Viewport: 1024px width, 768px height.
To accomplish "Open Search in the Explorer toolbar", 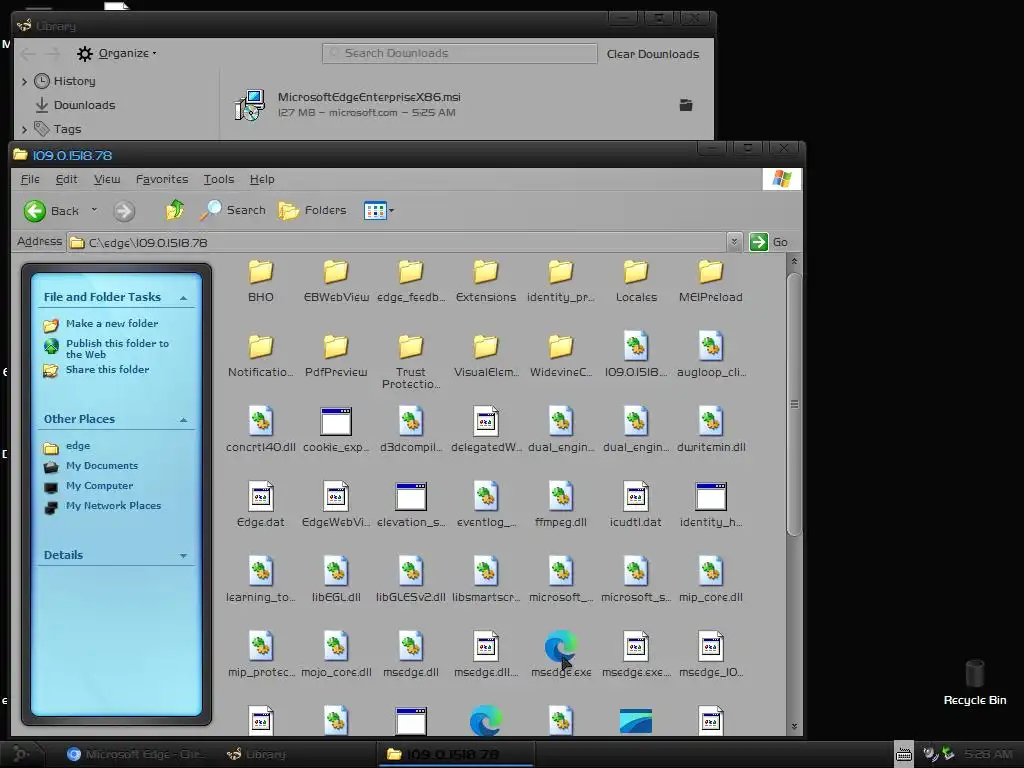I will (233, 210).
